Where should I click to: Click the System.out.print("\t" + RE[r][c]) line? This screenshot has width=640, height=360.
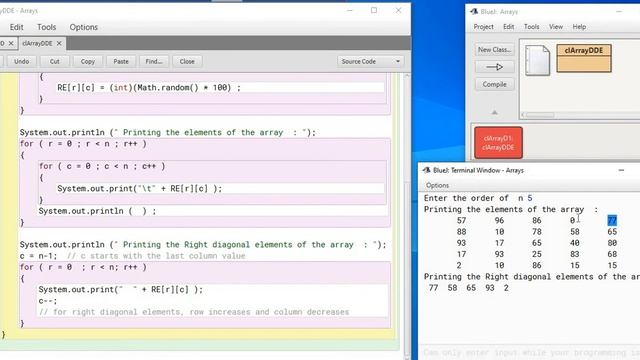click(140, 189)
